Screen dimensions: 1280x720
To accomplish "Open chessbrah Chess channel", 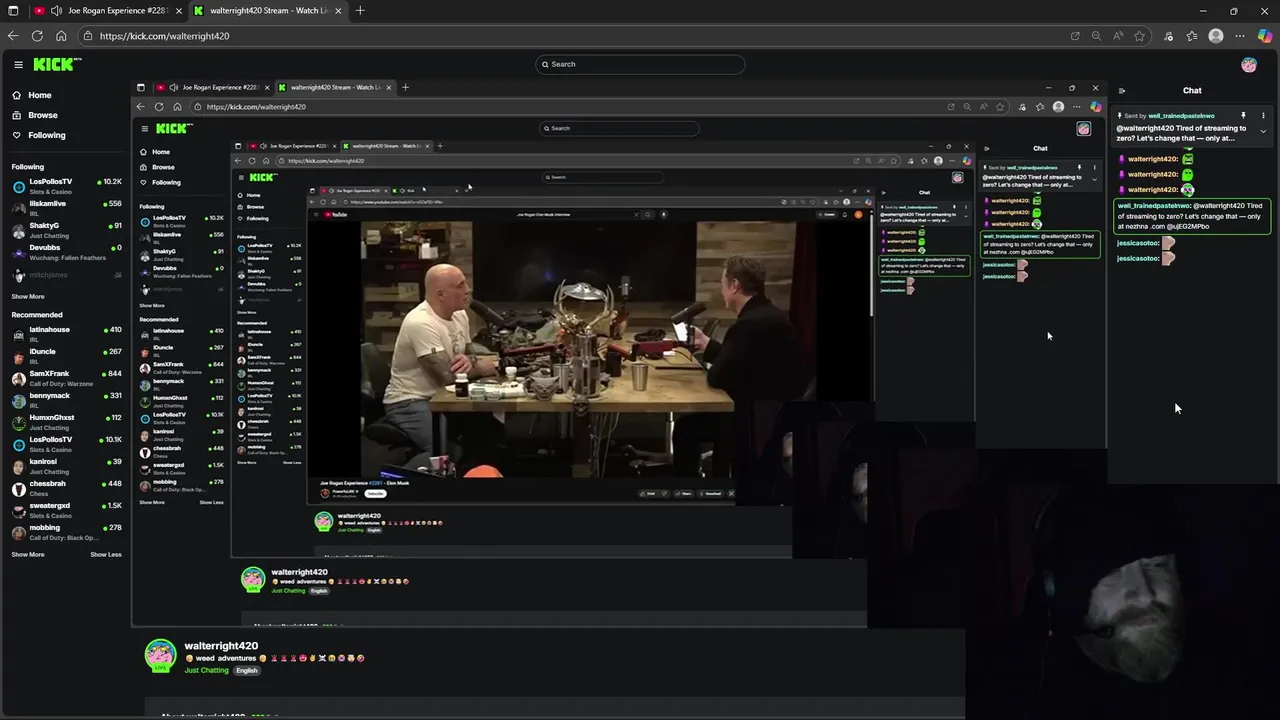I will 66,488.
